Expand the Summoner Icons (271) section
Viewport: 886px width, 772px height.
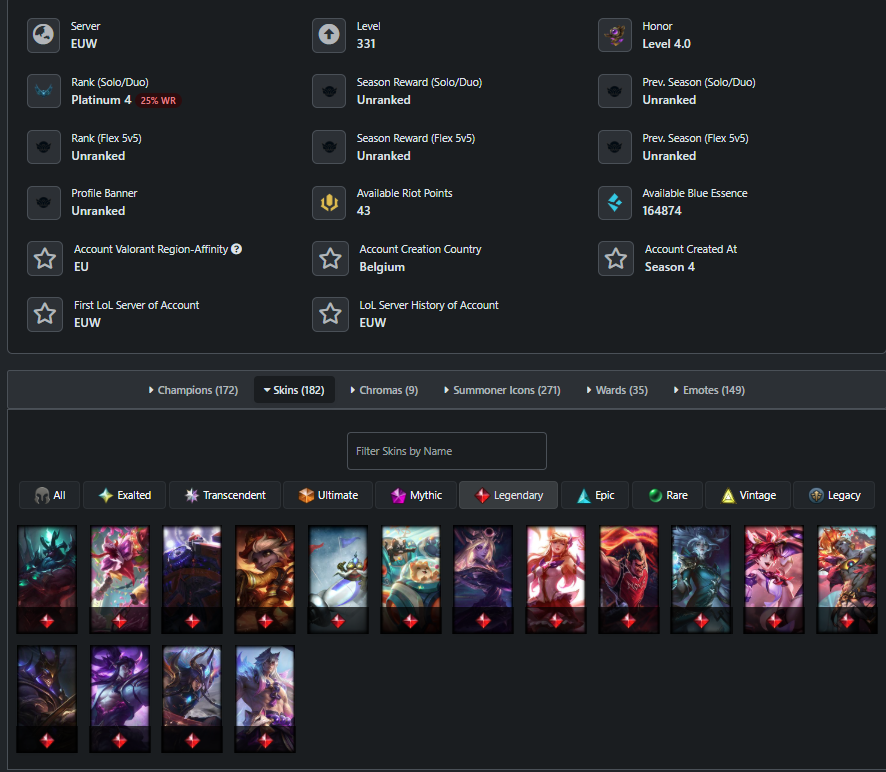[502, 390]
